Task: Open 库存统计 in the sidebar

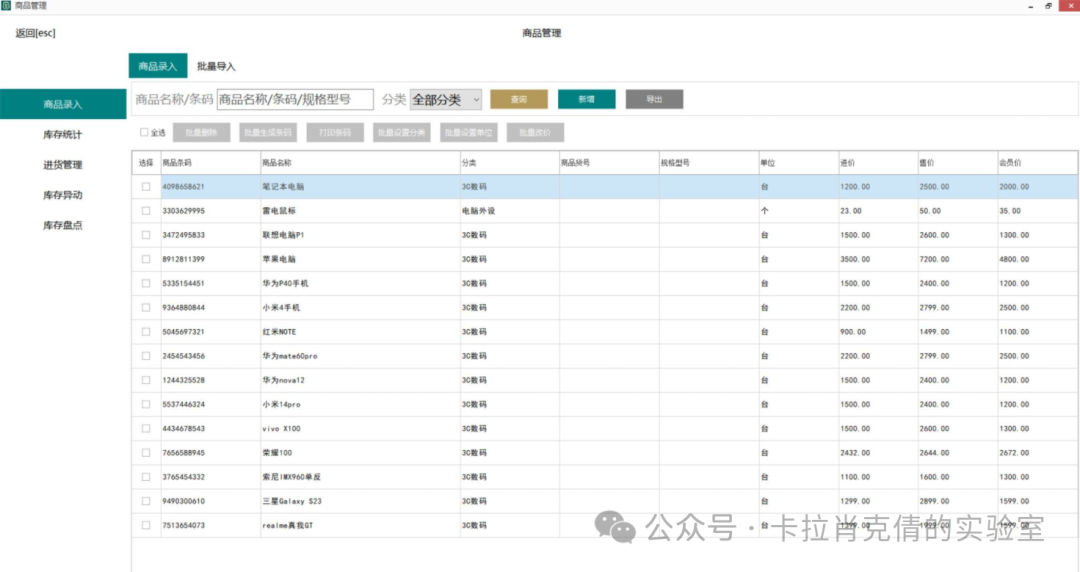Action: coord(63,135)
